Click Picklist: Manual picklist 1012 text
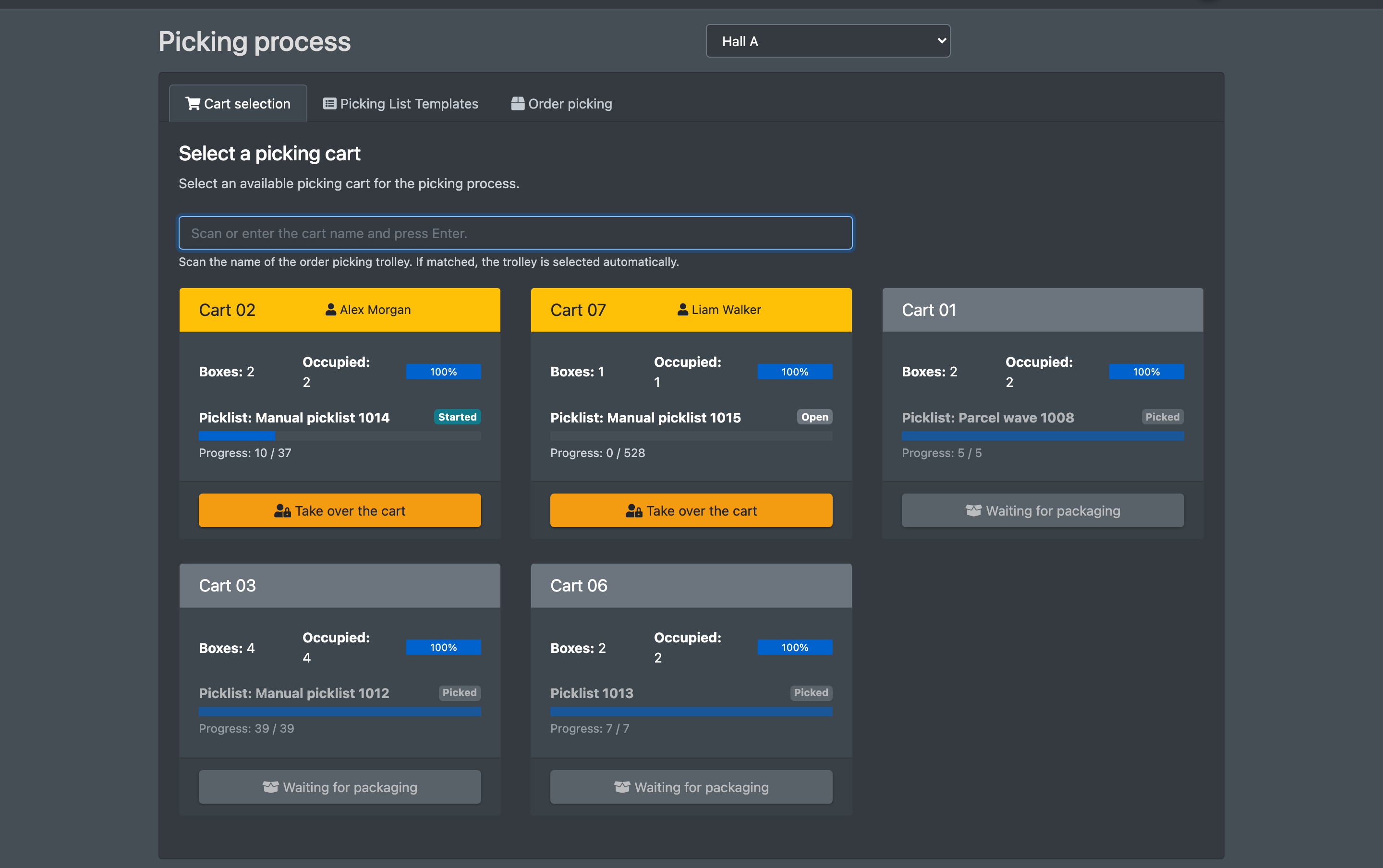The image size is (1383, 868). (x=294, y=693)
